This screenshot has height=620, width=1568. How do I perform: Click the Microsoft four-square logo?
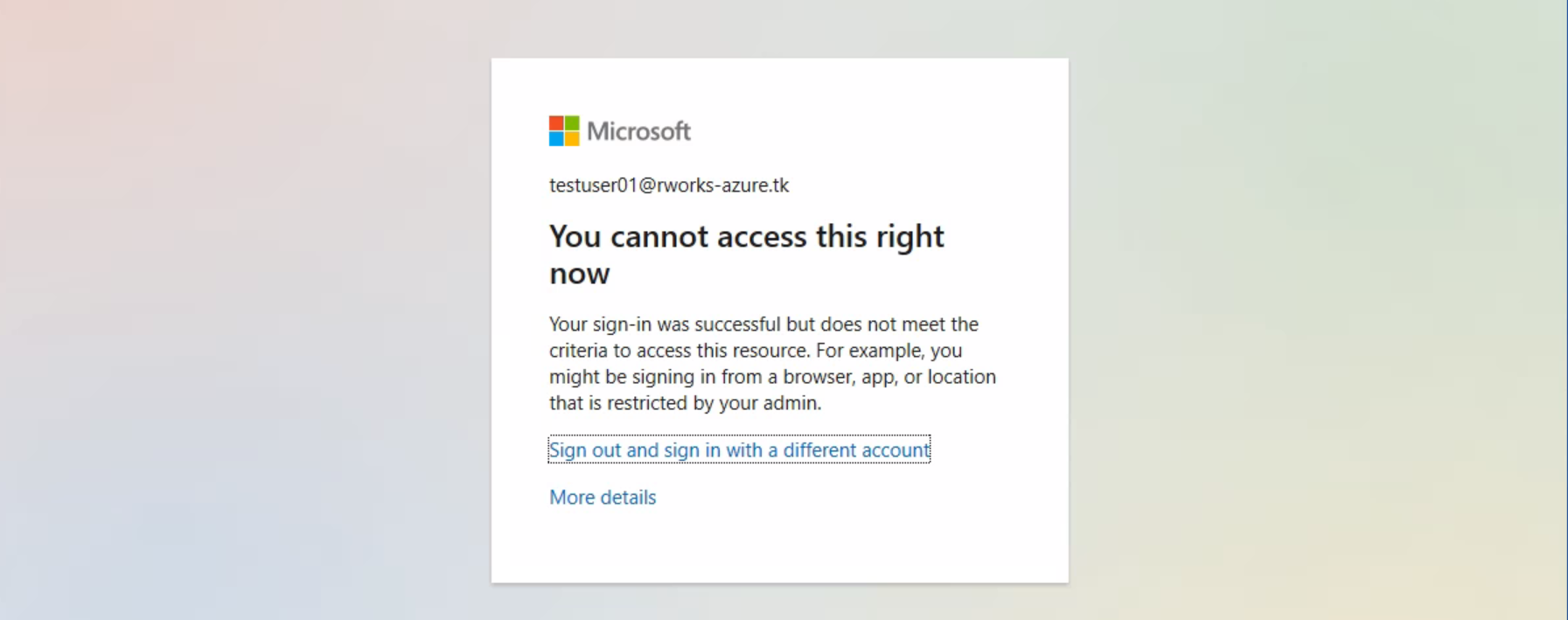(564, 131)
